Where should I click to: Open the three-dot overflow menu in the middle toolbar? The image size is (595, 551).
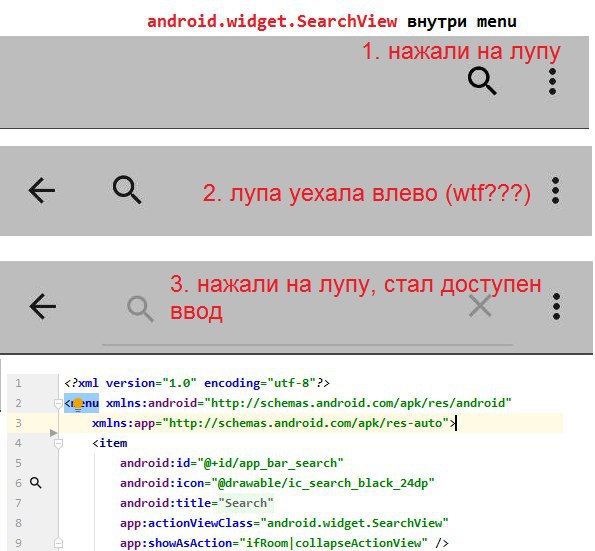(x=556, y=190)
